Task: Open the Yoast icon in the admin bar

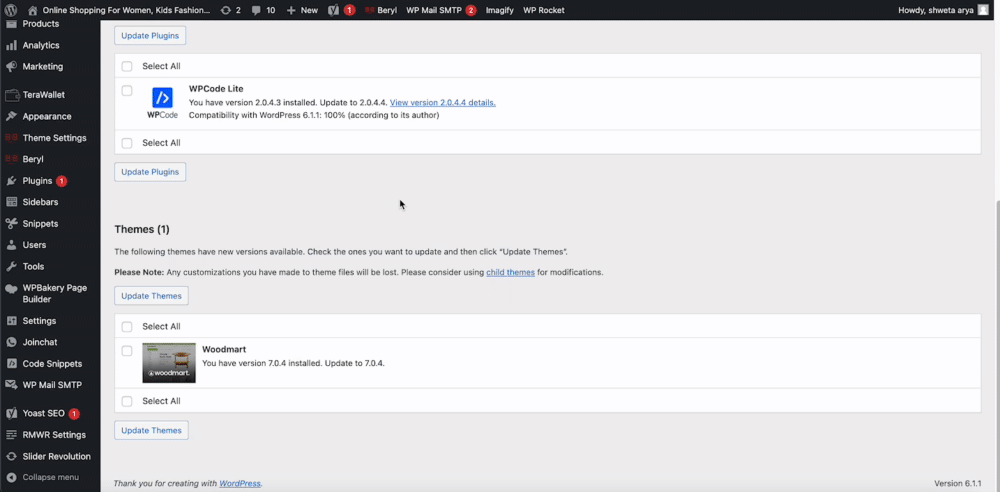Action: (x=333, y=10)
